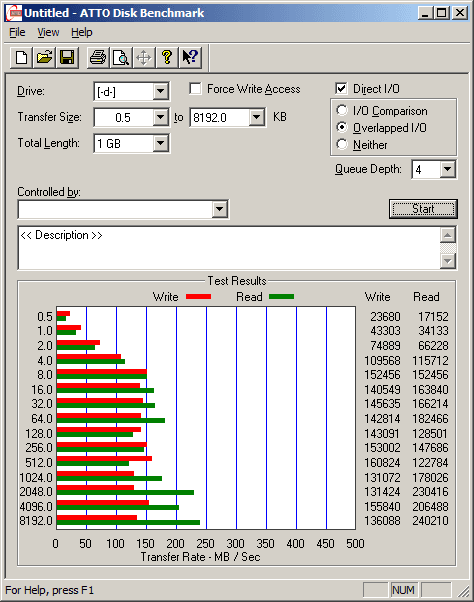Open the Drive dropdown showing [-d-]

(160, 92)
